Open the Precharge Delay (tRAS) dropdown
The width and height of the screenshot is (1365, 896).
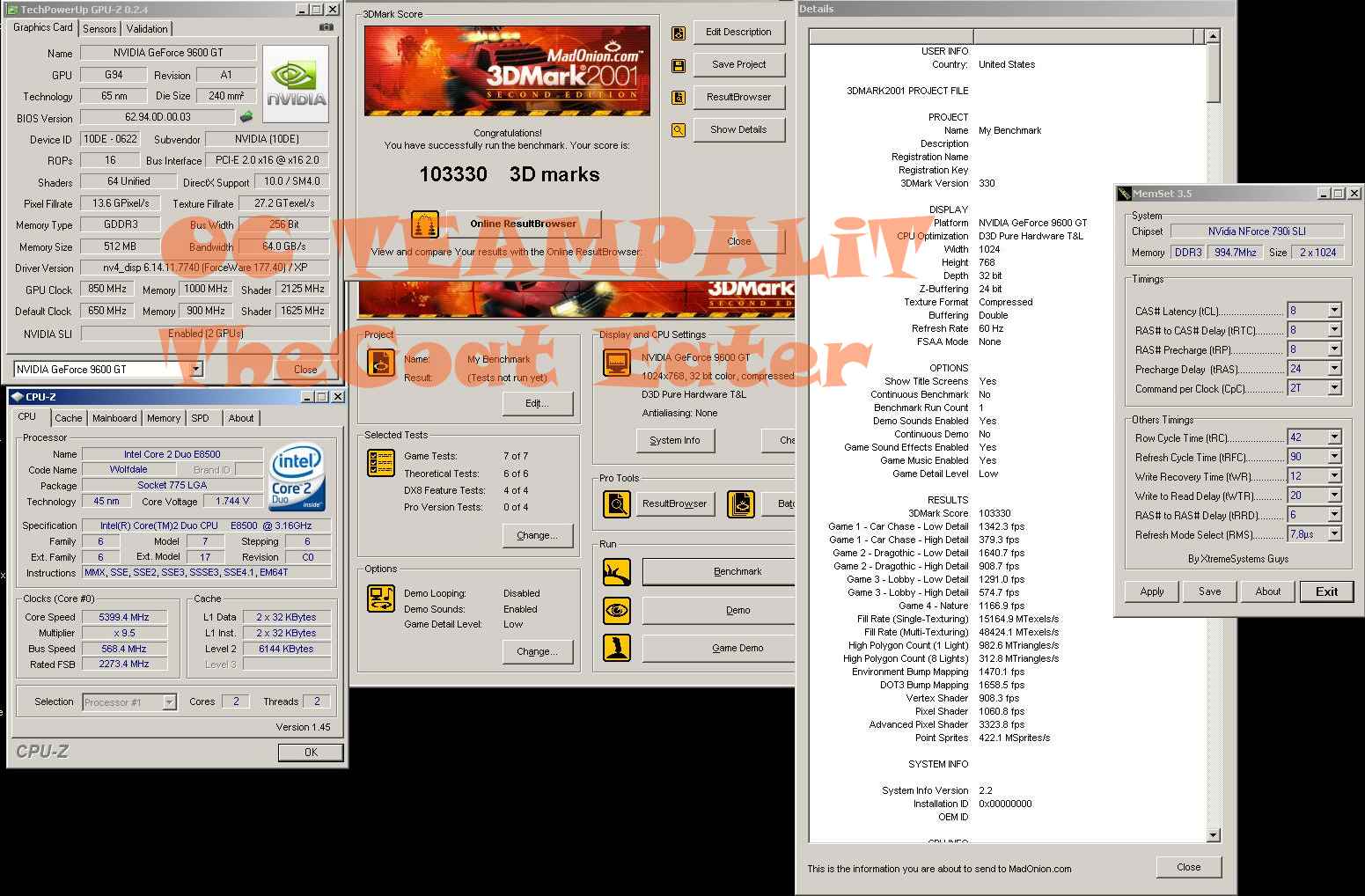(1334, 369)
